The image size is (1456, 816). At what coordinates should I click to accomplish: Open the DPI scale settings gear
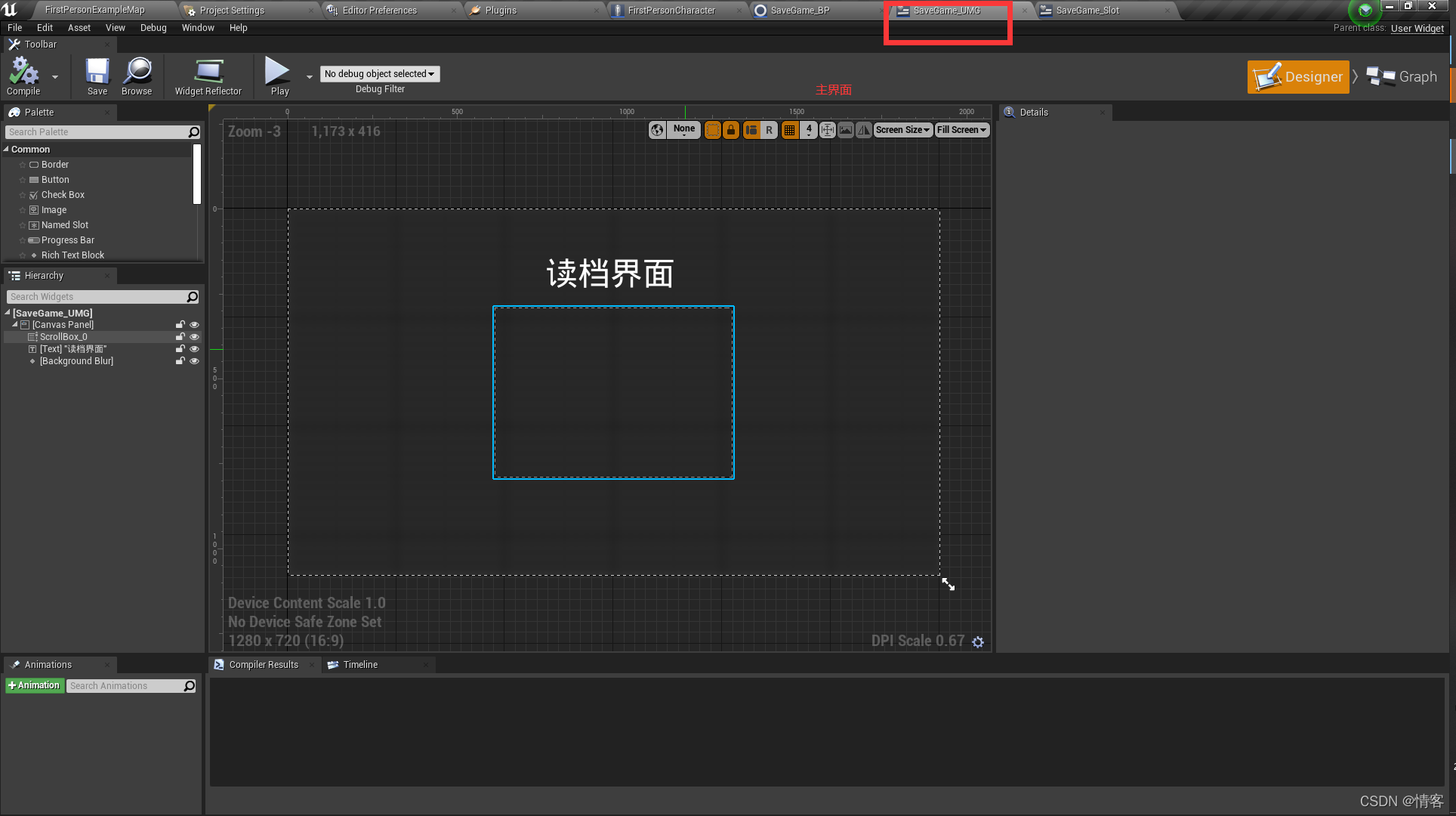coord(978,642)
